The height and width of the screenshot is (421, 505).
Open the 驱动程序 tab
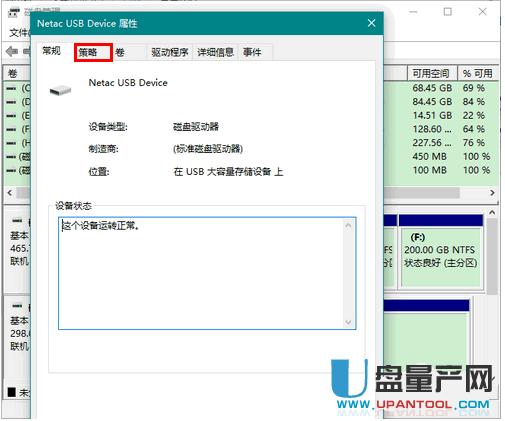click(x=170, y=52)
